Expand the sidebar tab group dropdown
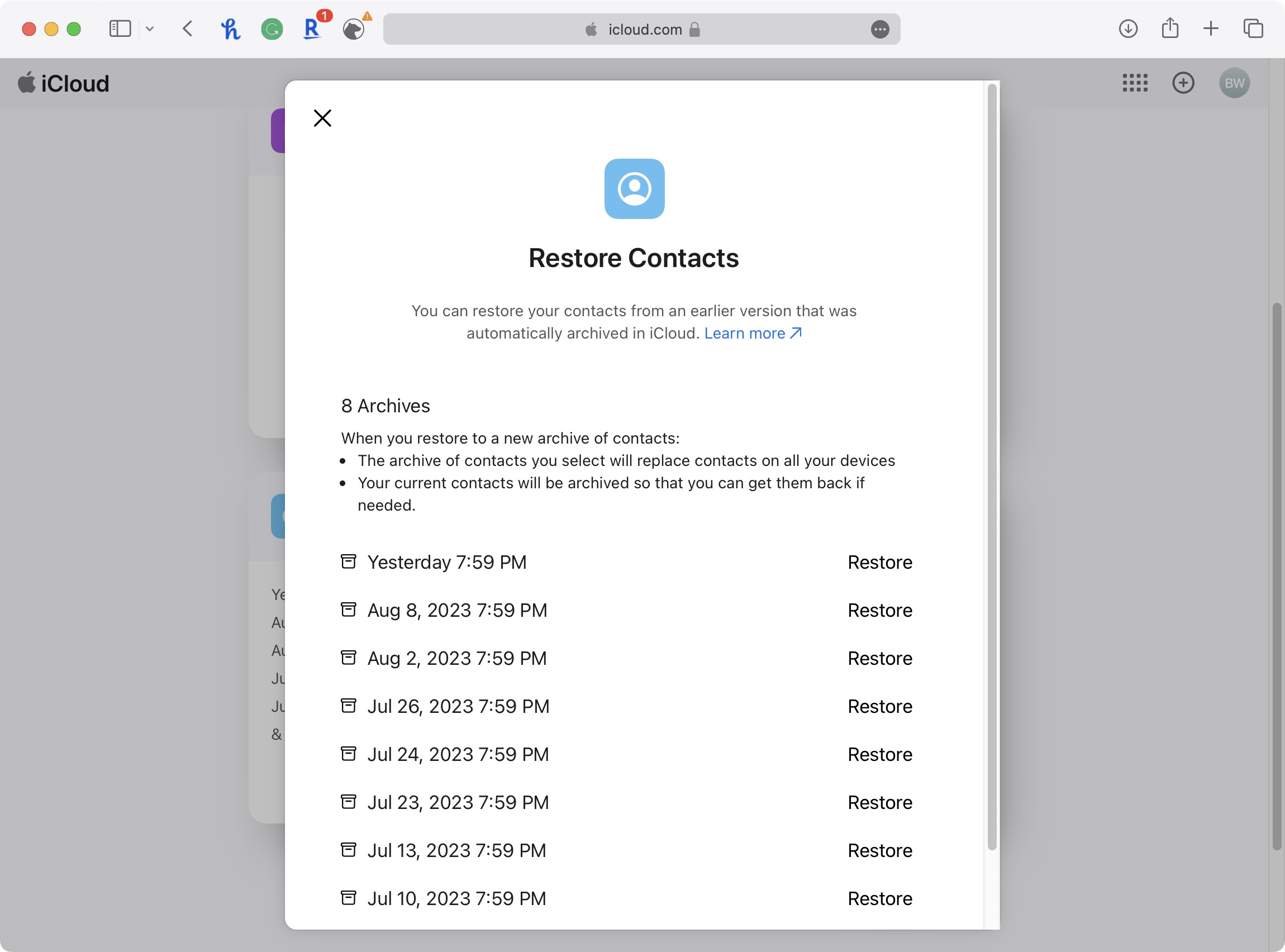Viewport: 1285px width, 952px height. (150, 29)
